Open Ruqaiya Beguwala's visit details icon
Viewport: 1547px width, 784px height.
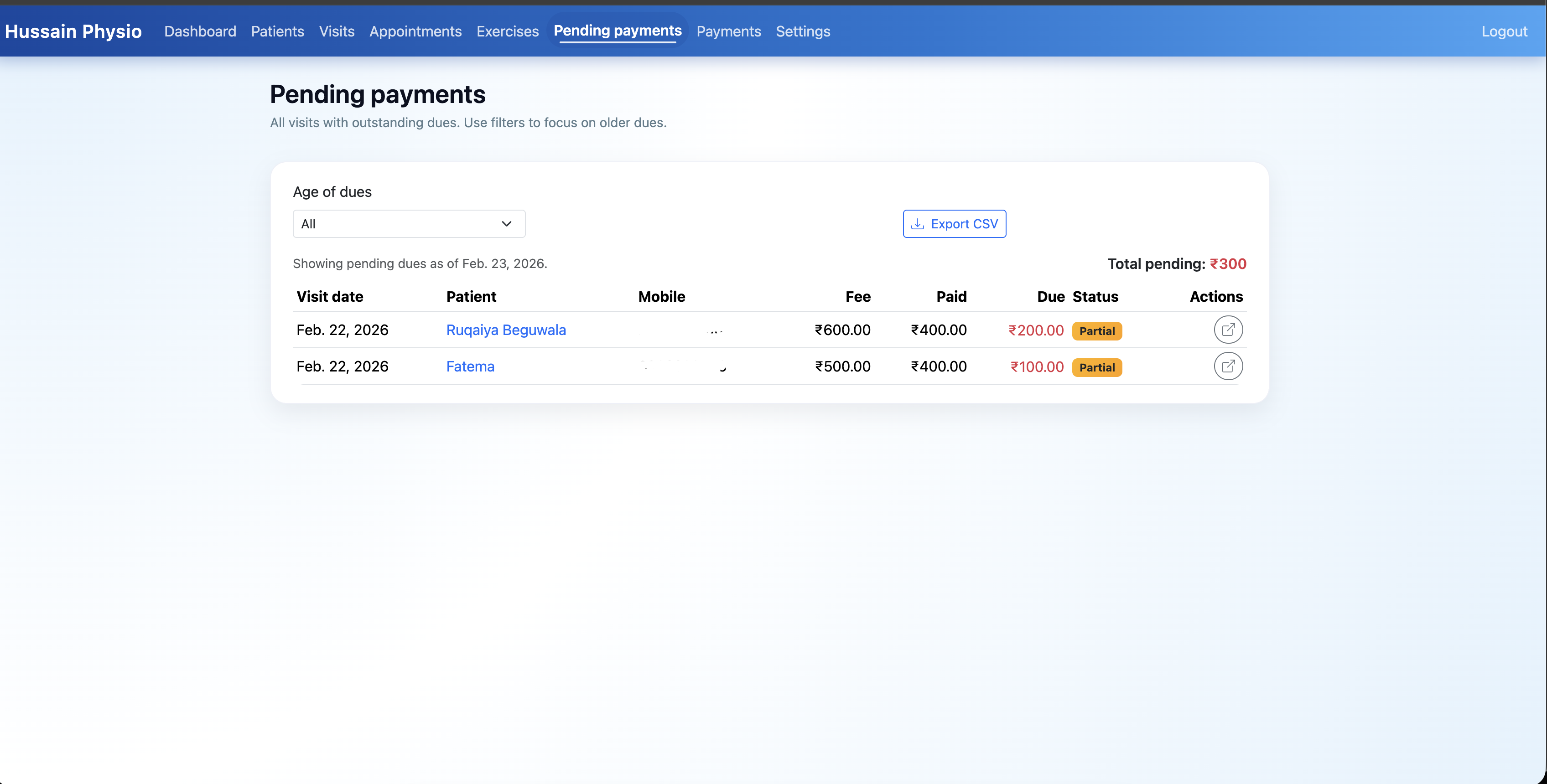pos(1227,330)
